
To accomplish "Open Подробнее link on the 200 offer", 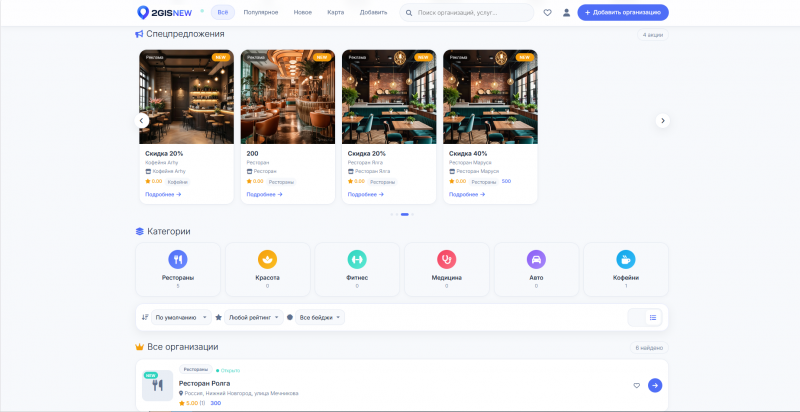I will click(264, 194).
